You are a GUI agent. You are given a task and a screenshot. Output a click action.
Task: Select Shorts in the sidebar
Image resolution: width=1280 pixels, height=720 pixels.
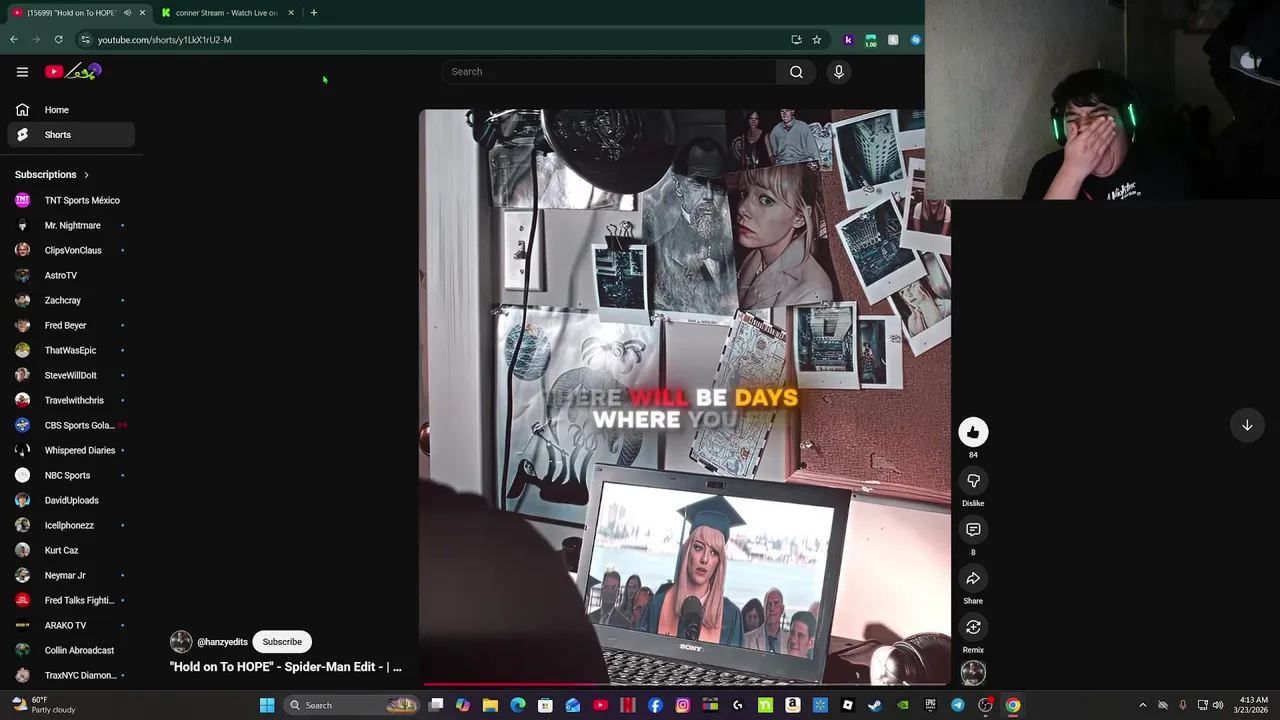coord(70,135)
